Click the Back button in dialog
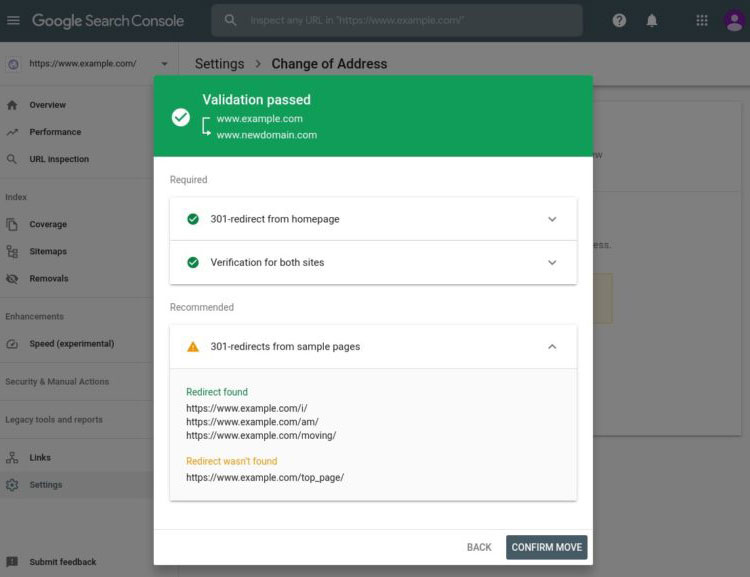 [479, 547]
